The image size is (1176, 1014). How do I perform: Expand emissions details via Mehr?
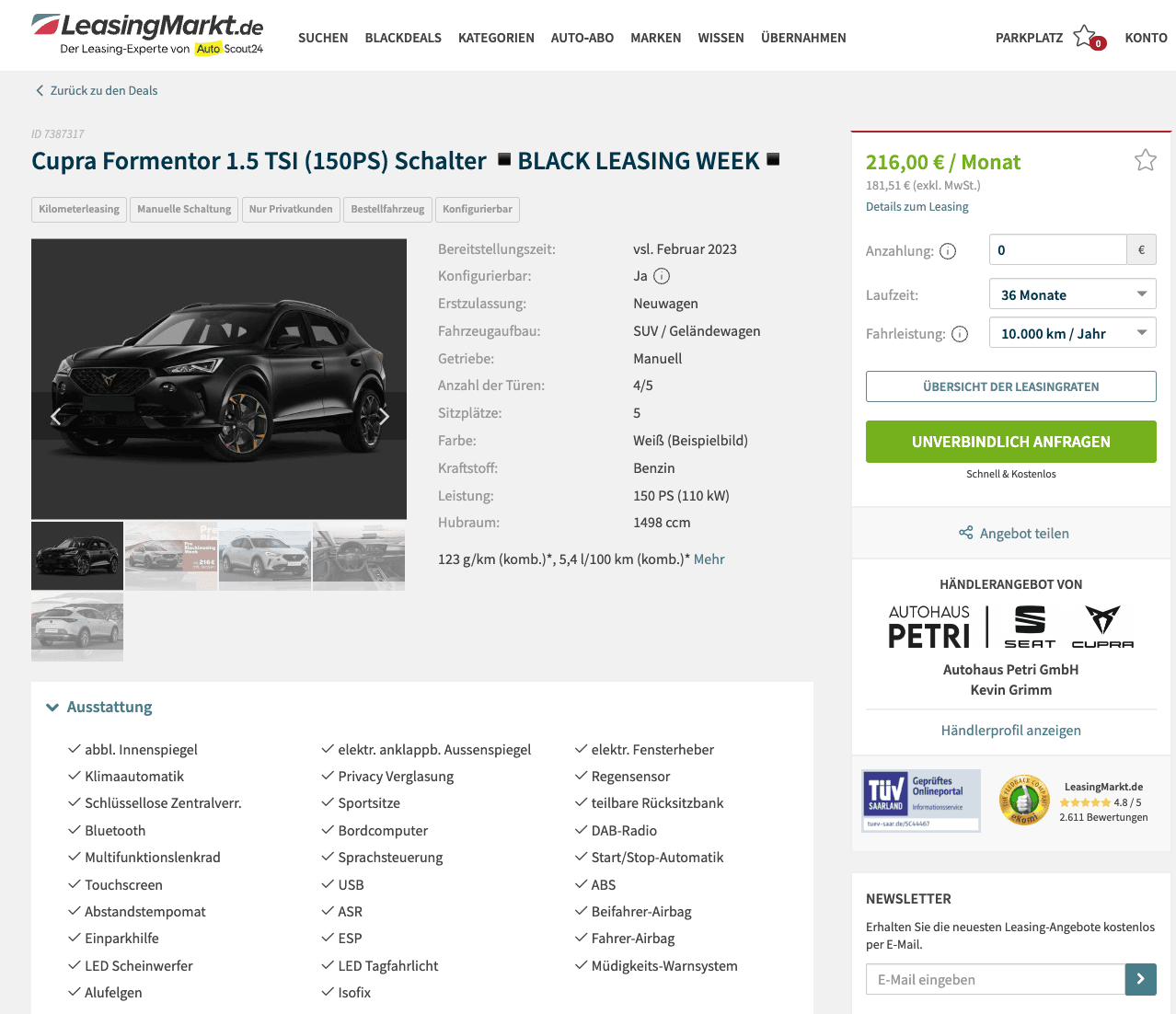coord(709,559)
